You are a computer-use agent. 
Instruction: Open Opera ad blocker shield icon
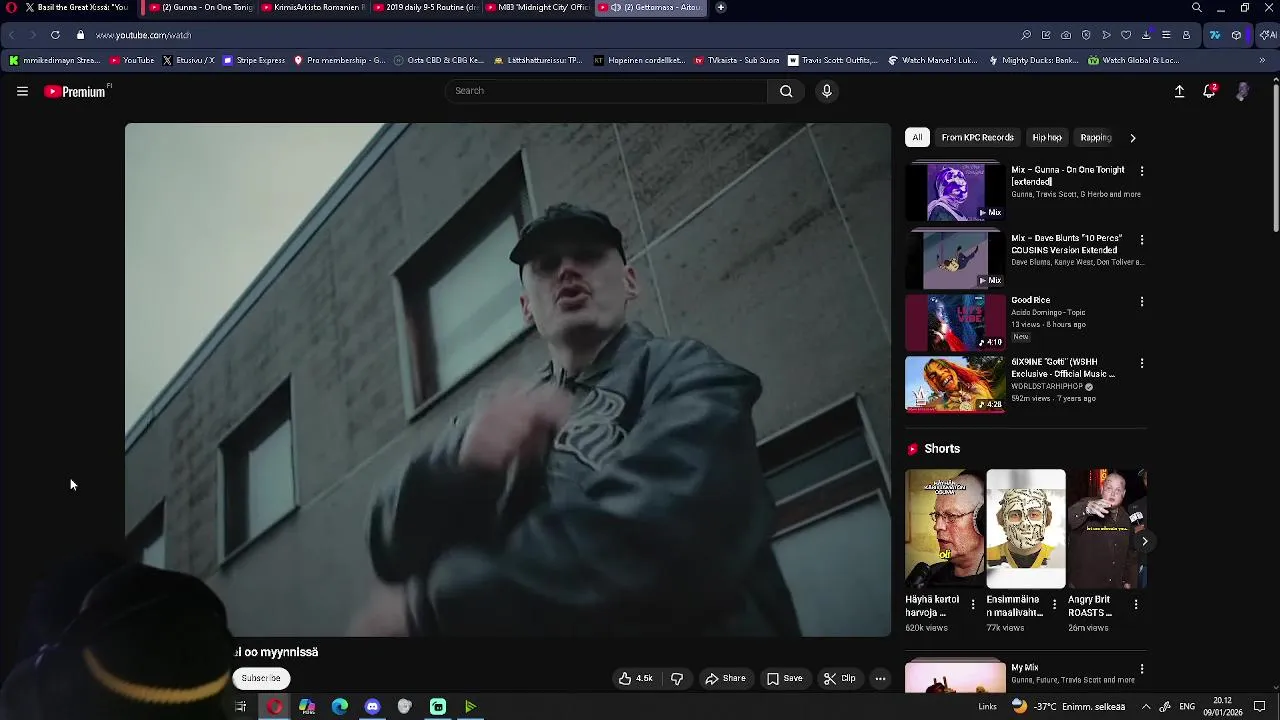coord(1086,35)
